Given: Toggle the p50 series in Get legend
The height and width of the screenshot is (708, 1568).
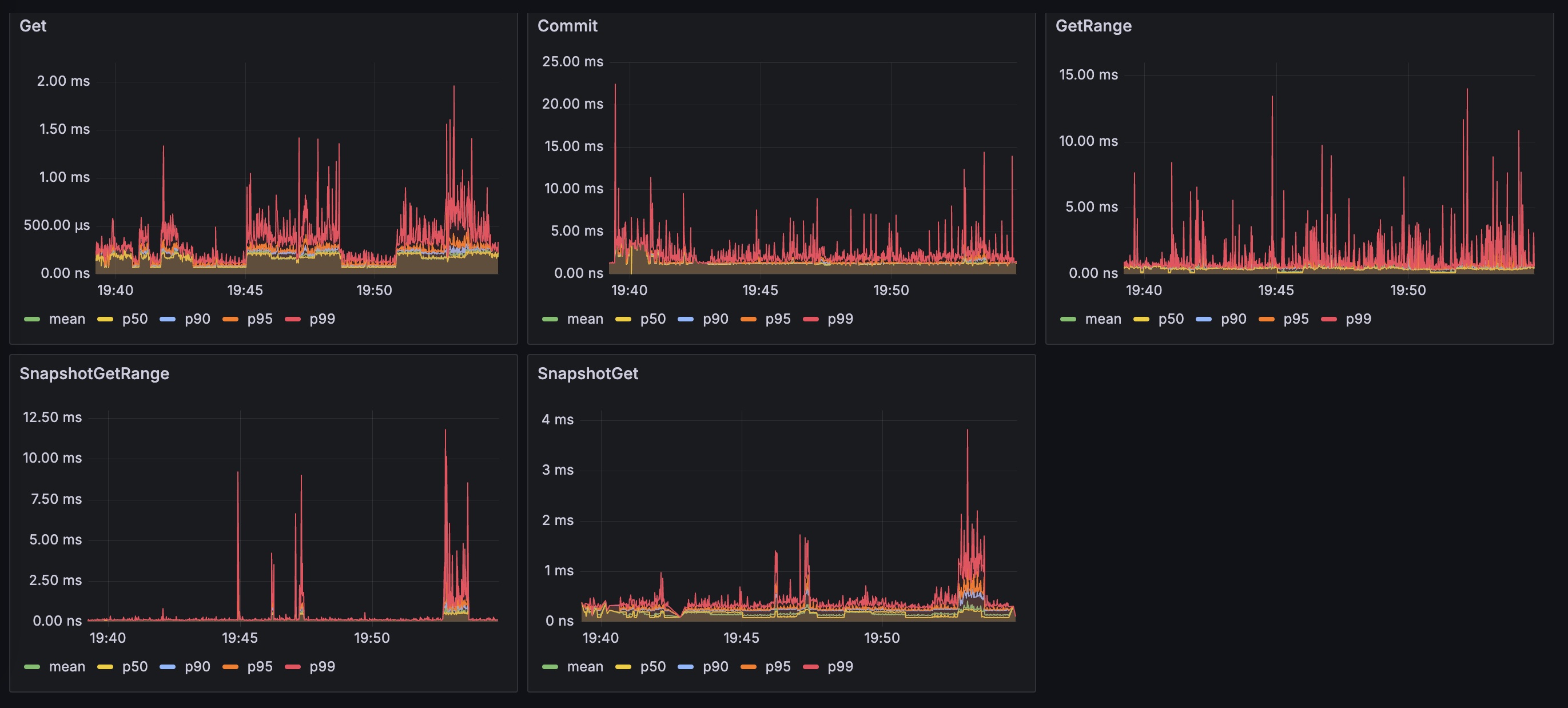Looking at the screenshot, I should point(134,319).
